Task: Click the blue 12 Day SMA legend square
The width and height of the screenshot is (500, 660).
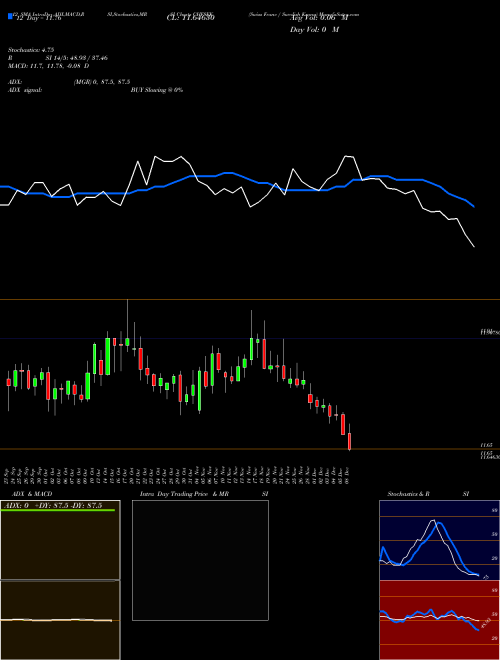Action: point(10,16)
